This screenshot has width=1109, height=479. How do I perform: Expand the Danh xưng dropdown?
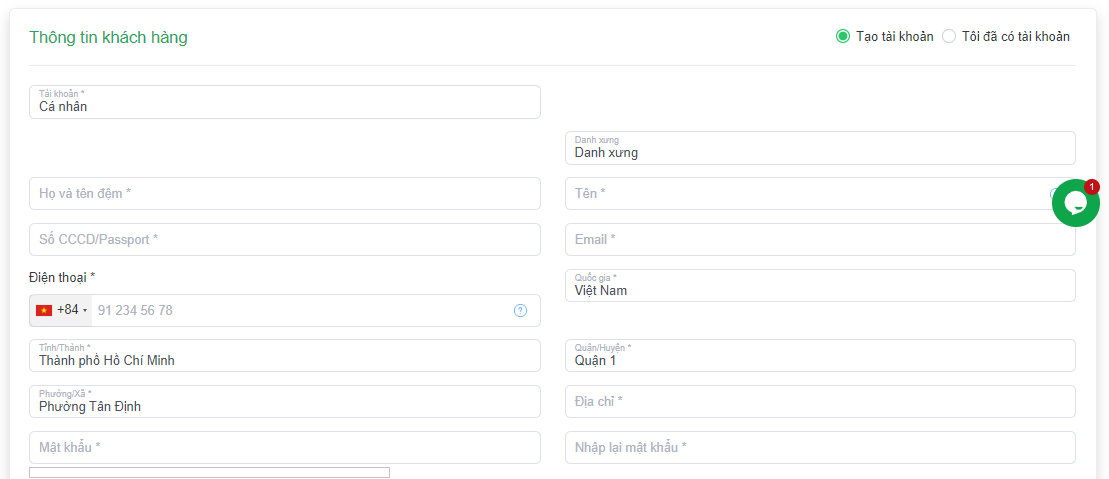coord(820,148)
